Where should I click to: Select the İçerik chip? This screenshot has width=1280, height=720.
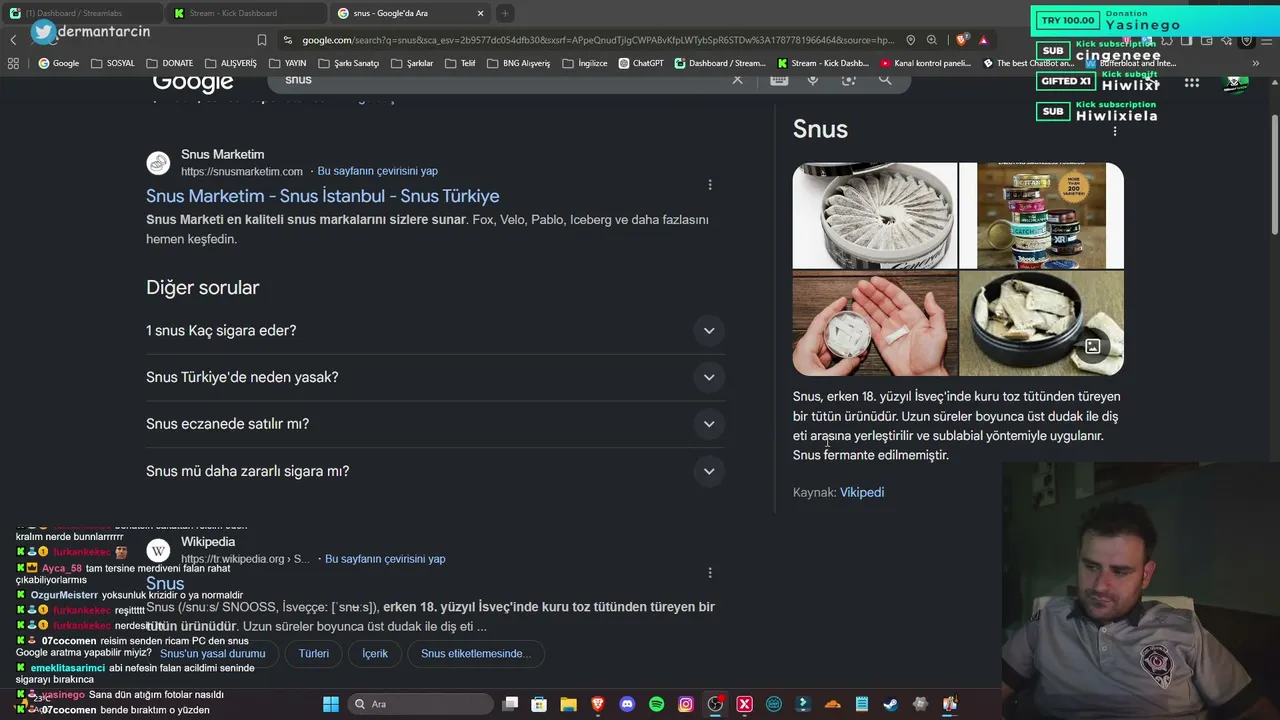(x=375, y=654)
